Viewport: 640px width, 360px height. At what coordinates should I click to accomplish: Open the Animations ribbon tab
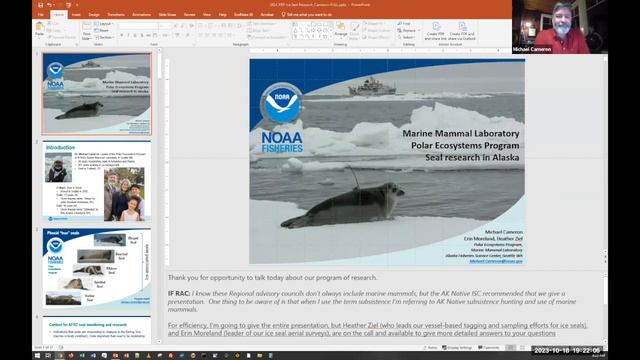point(141,15)
